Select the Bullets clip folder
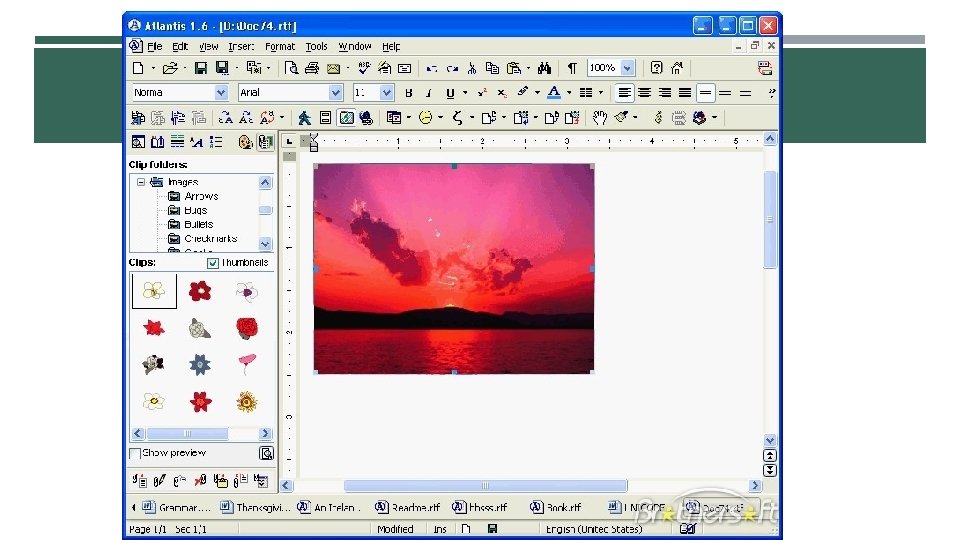The image size is (960, 540). click(x=198, y=224)
